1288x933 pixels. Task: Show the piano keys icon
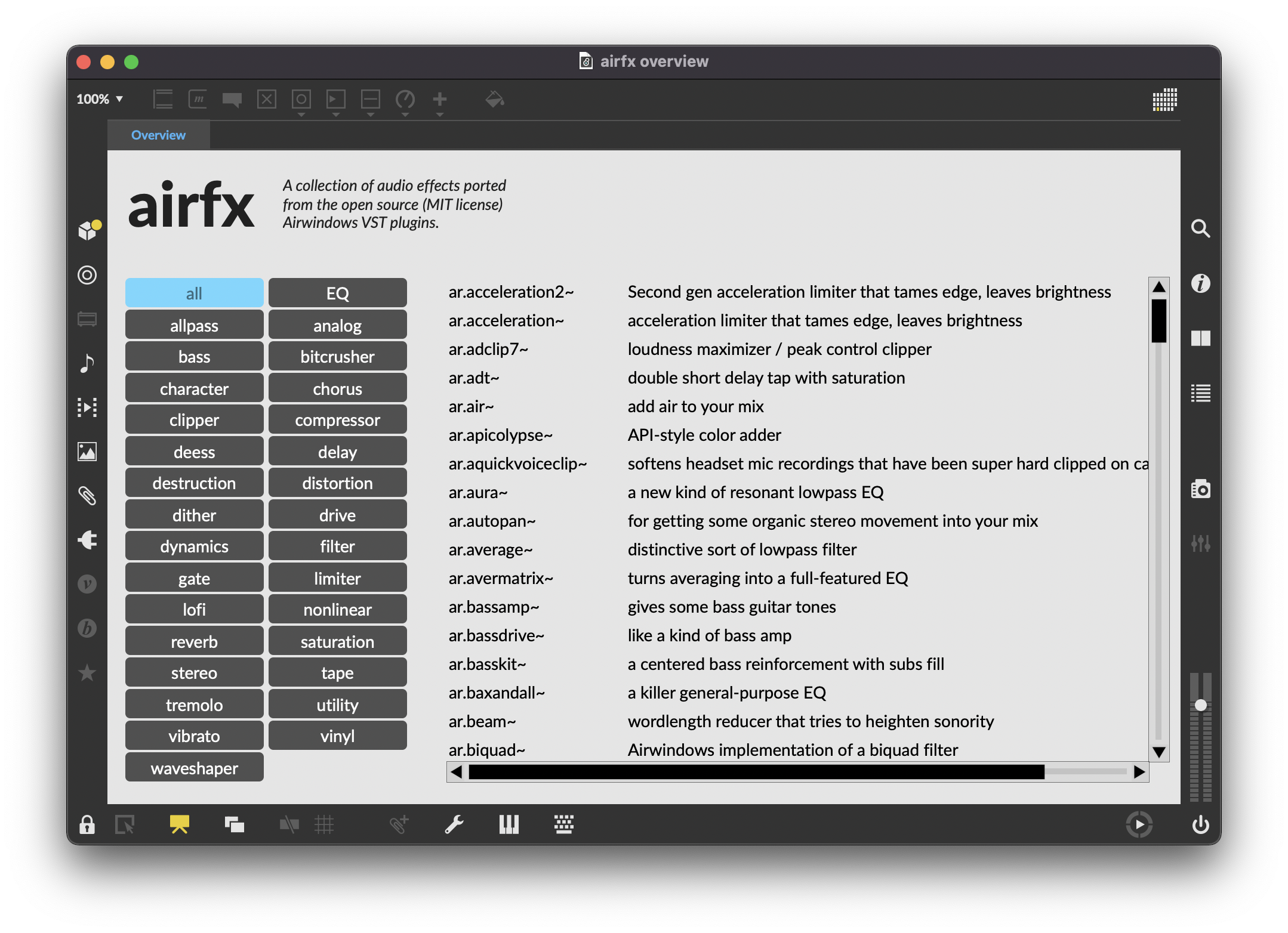(x=509, y=824)
